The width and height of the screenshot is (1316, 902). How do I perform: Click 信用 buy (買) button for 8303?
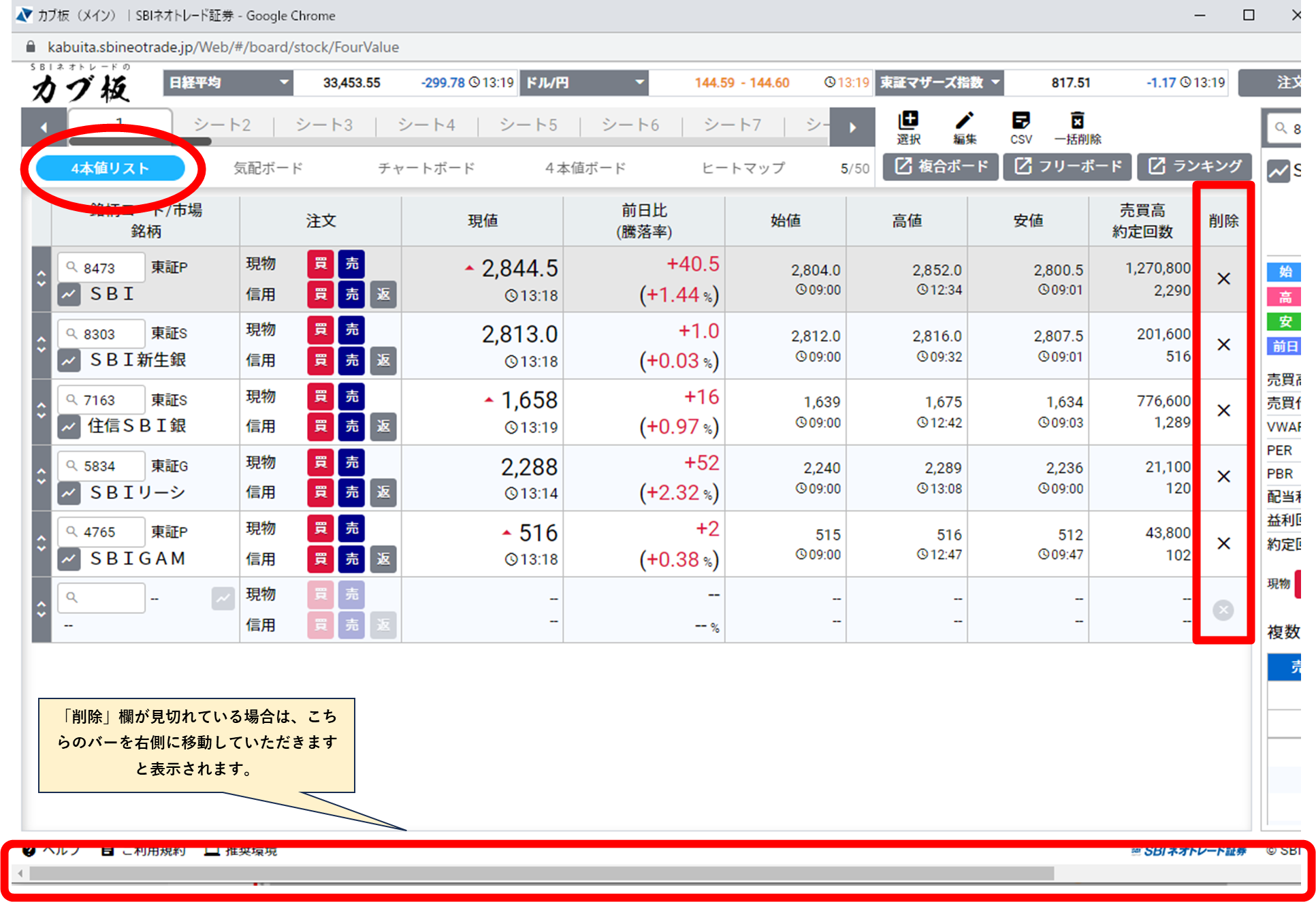[x=321, y=360]
